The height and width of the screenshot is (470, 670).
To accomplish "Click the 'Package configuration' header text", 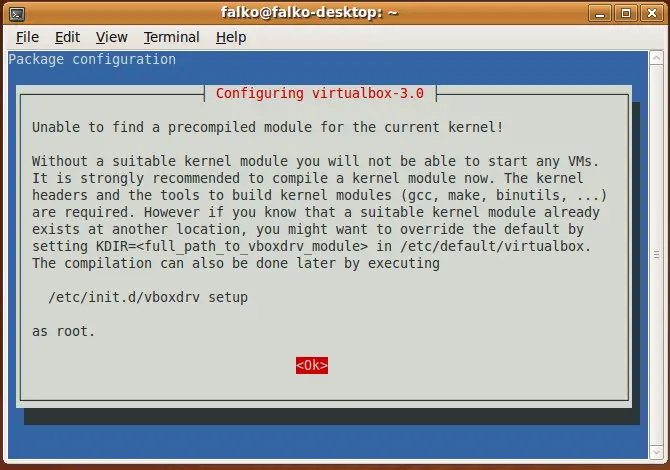I will click(92, 59).
